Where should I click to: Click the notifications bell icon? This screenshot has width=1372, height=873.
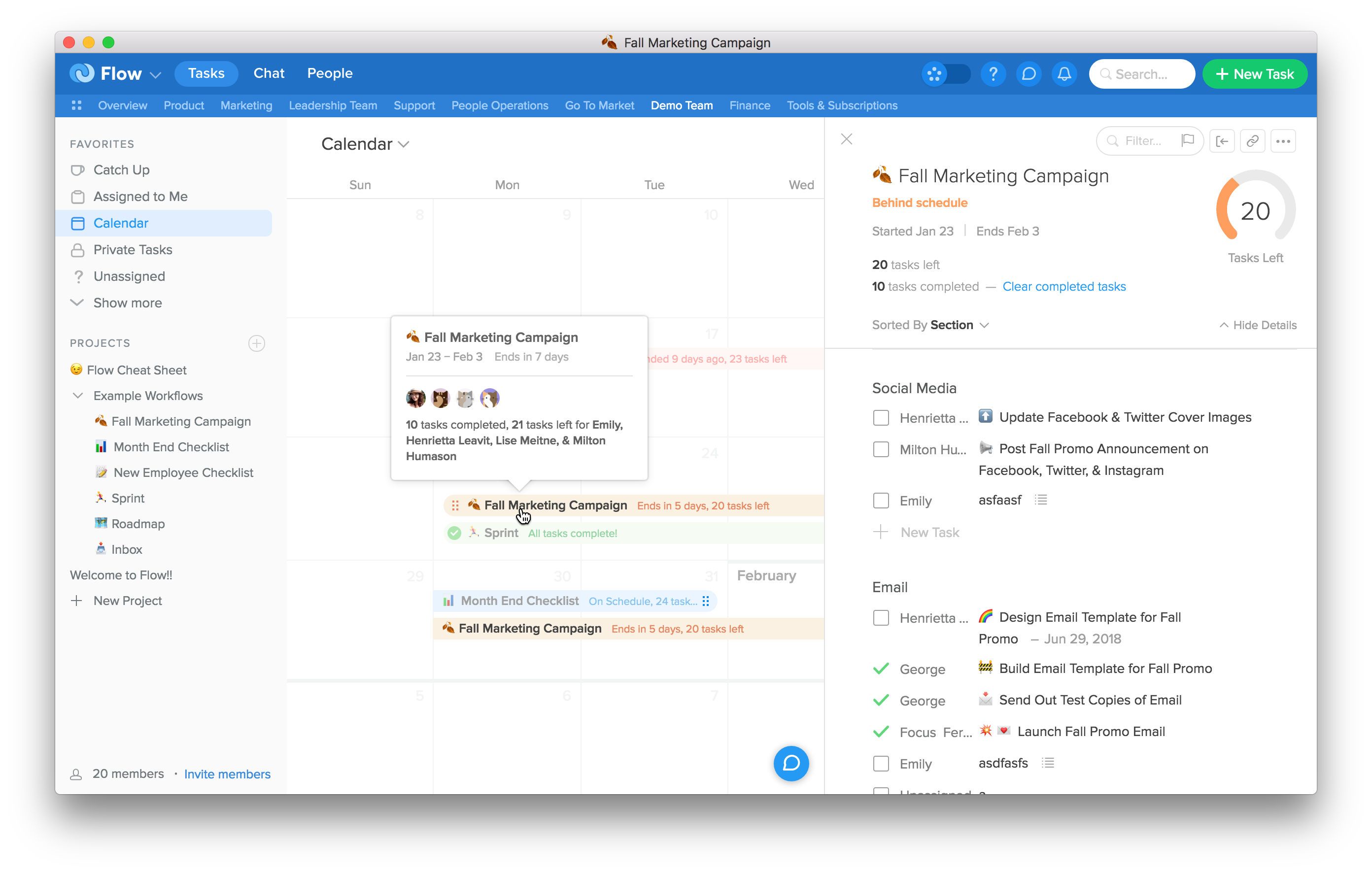(x=1064, y=74)
